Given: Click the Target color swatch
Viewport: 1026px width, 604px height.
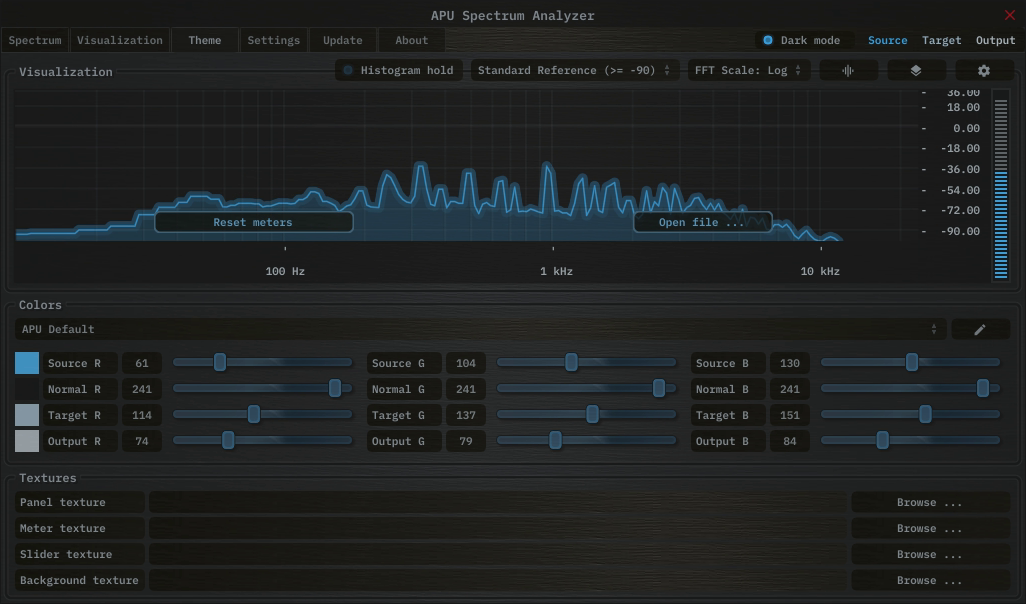Looking at the screenshot, I should 27,415.
